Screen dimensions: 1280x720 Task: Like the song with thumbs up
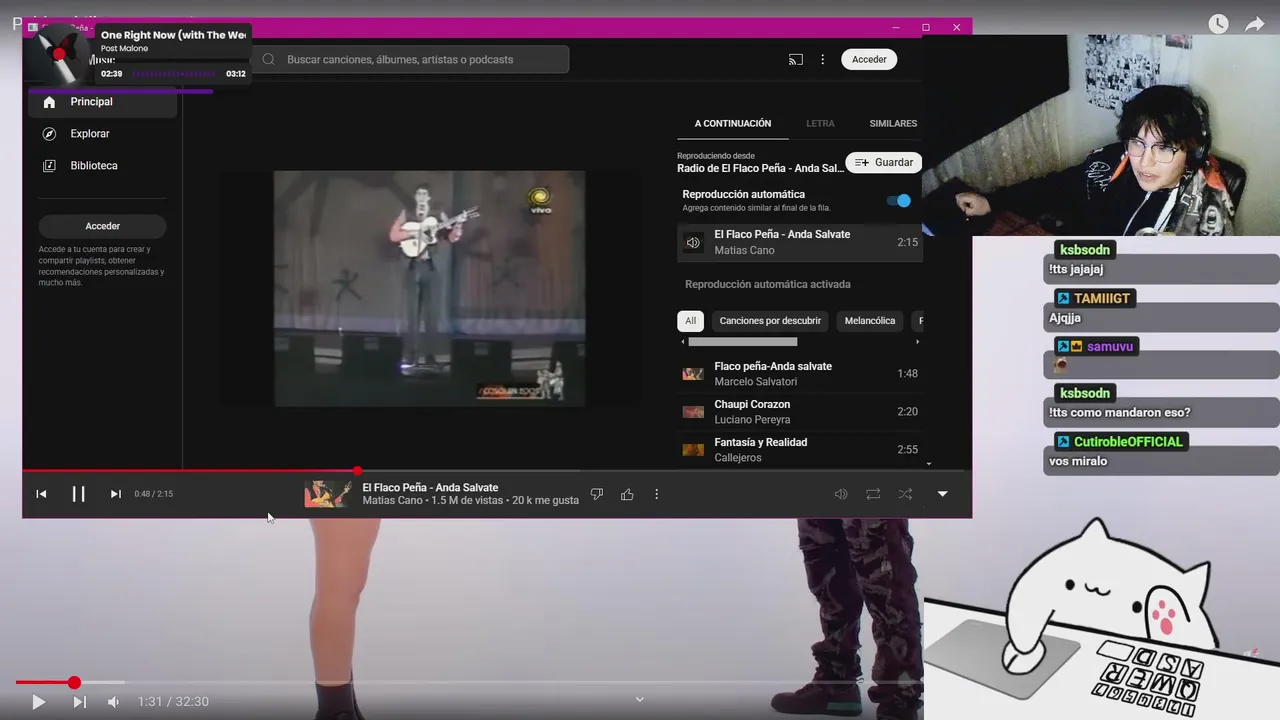coord(627,494)
